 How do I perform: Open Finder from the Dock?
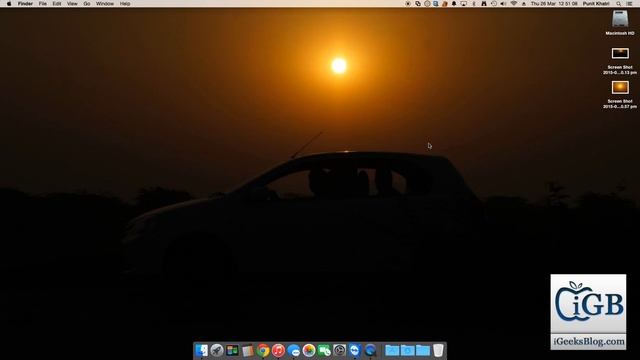click(201, 350)
